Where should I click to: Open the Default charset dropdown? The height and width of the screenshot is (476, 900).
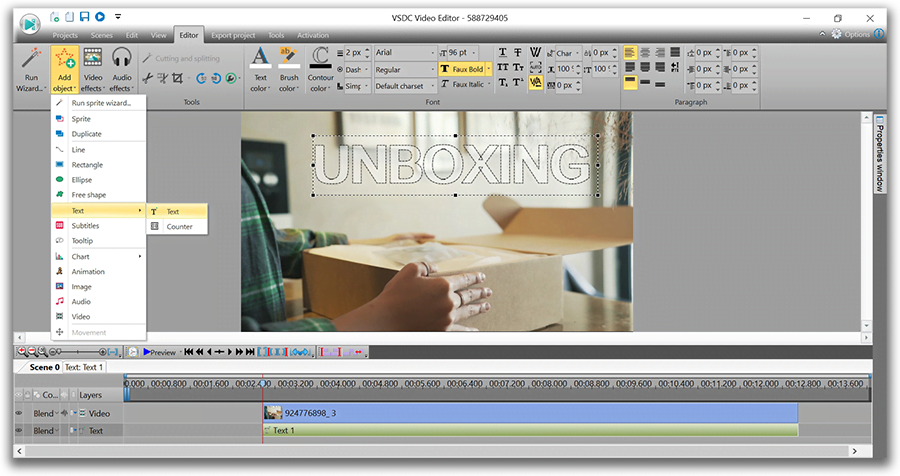405,86
